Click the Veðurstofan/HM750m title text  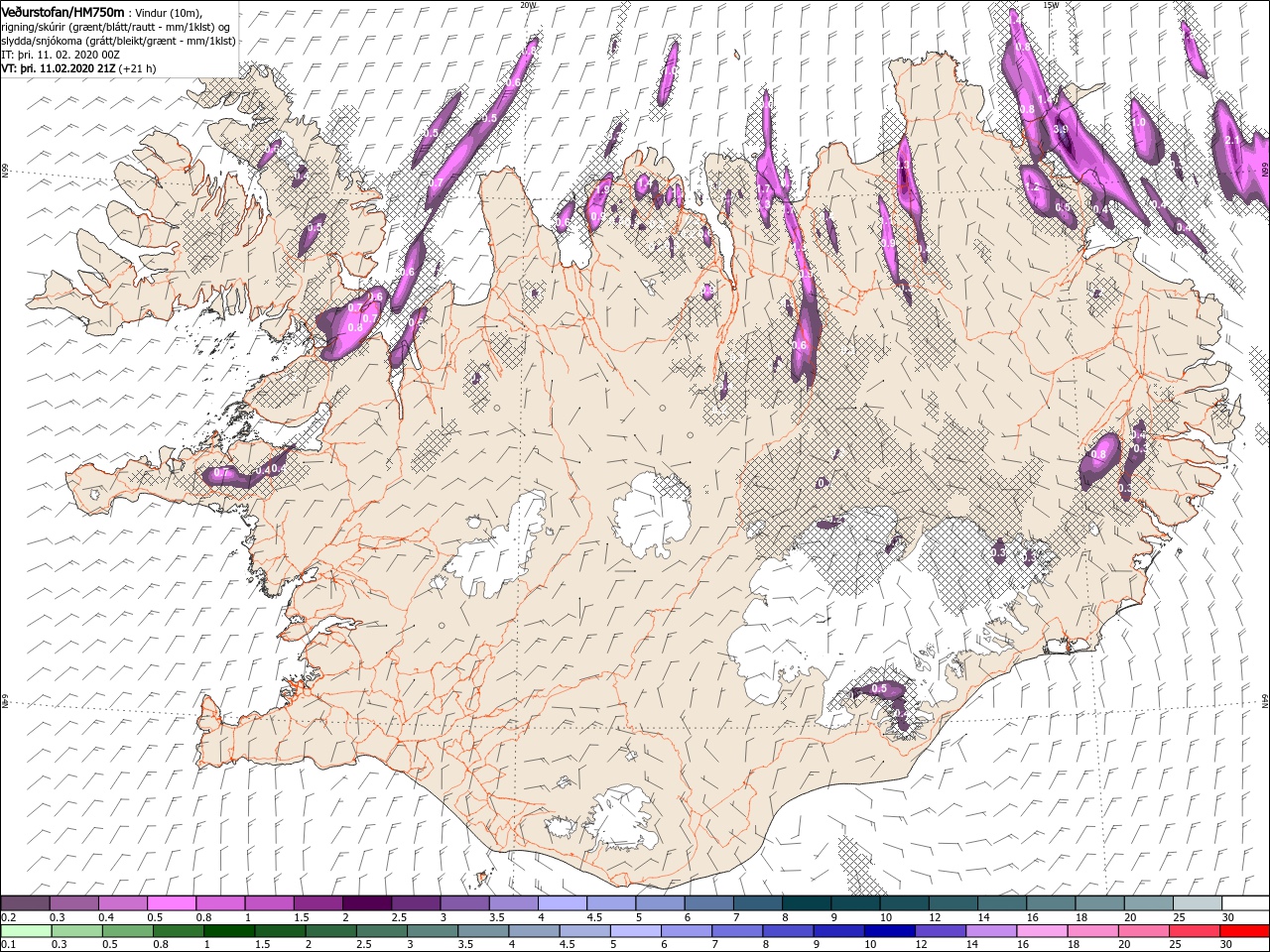pos(63,12)
